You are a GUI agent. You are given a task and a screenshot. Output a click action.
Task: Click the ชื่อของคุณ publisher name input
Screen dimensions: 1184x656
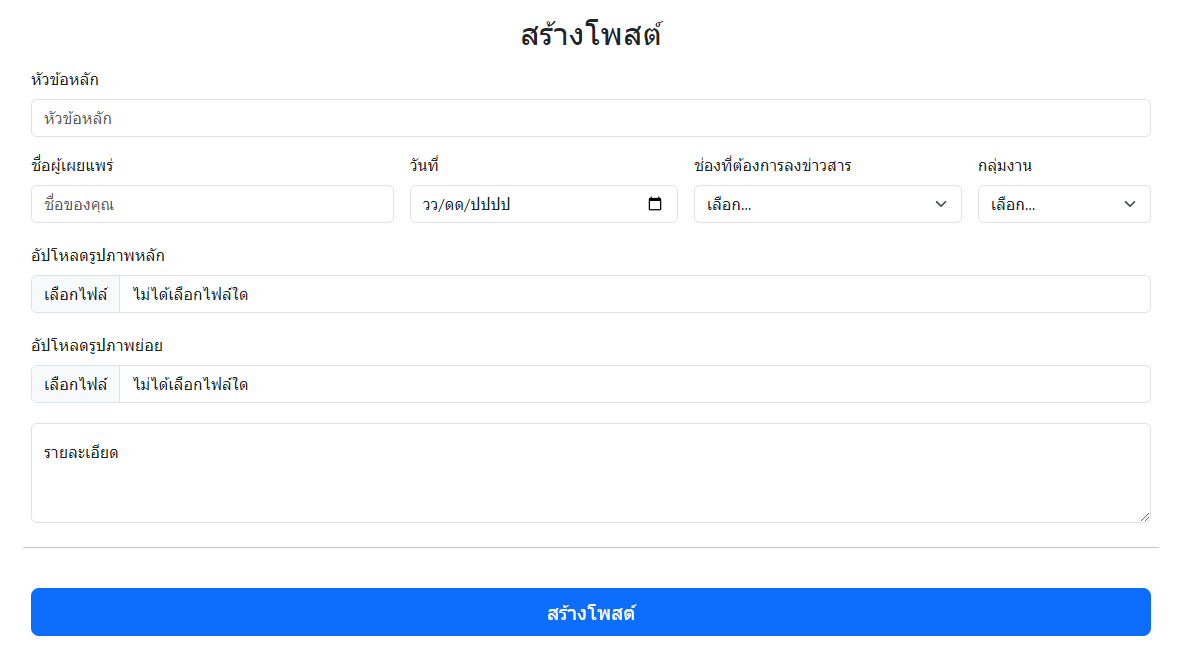212,204
